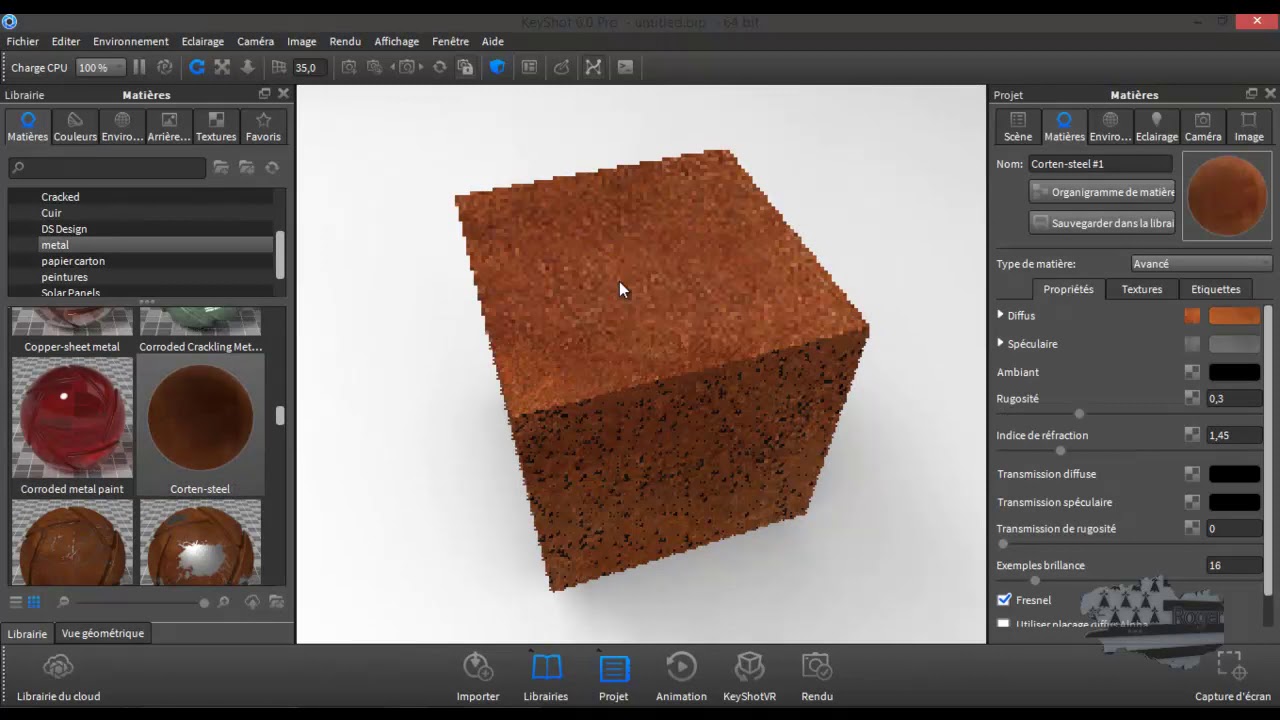Open the Enviro... library tab

[122, 127]
